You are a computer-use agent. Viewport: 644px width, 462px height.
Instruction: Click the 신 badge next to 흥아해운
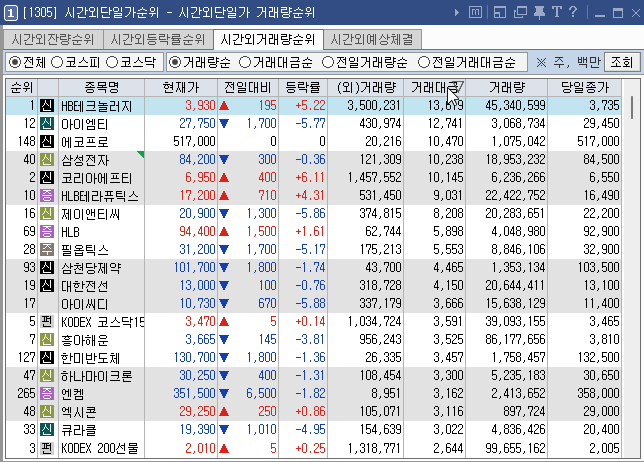point(47,340)
